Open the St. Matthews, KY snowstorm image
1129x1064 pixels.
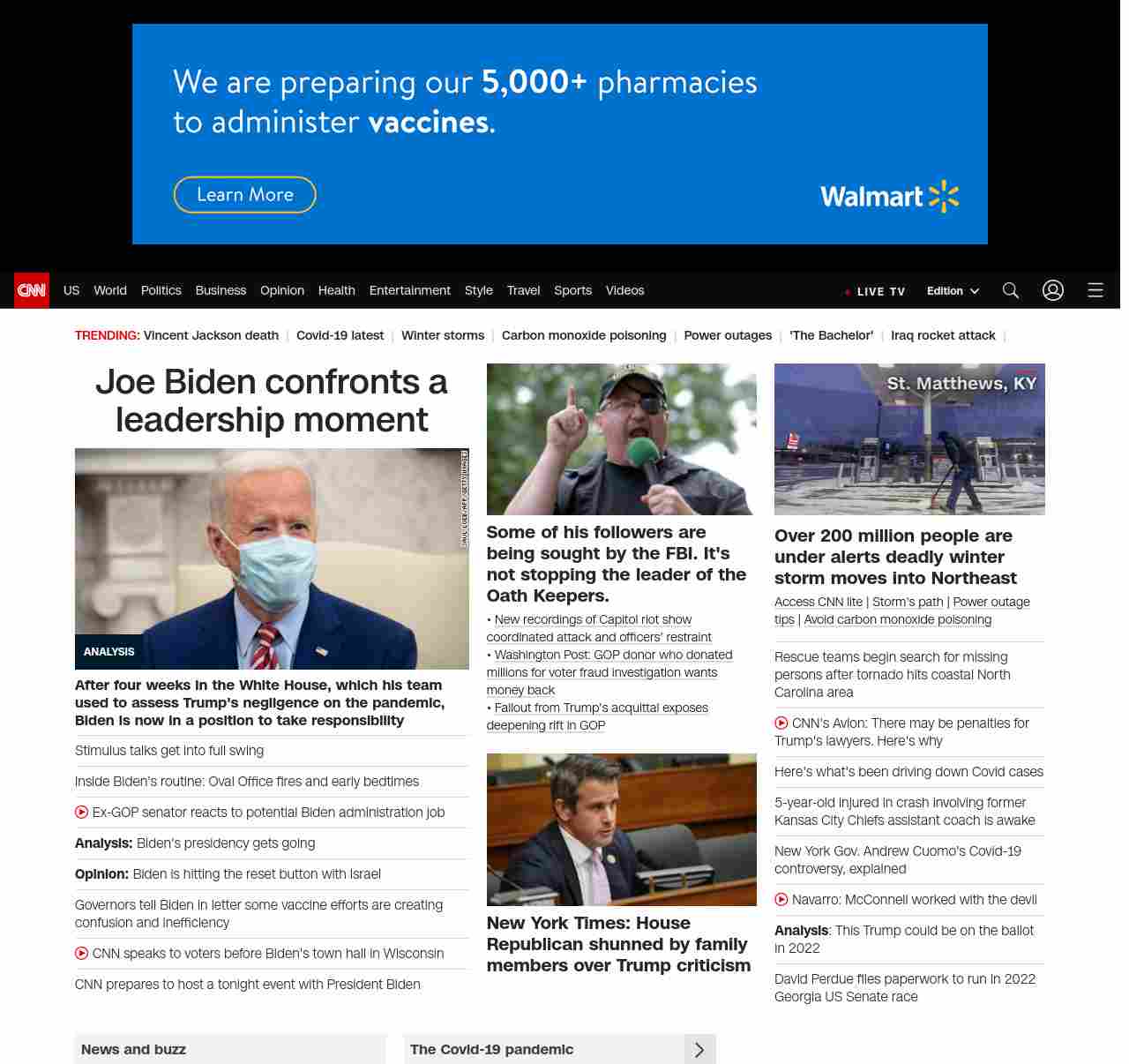(x=909, y=439)
